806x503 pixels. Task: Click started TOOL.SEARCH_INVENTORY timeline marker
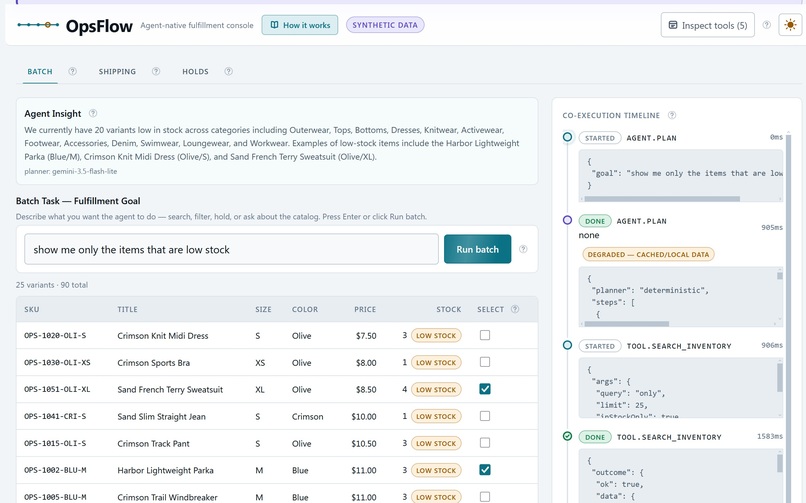click(x=567, y=345)
